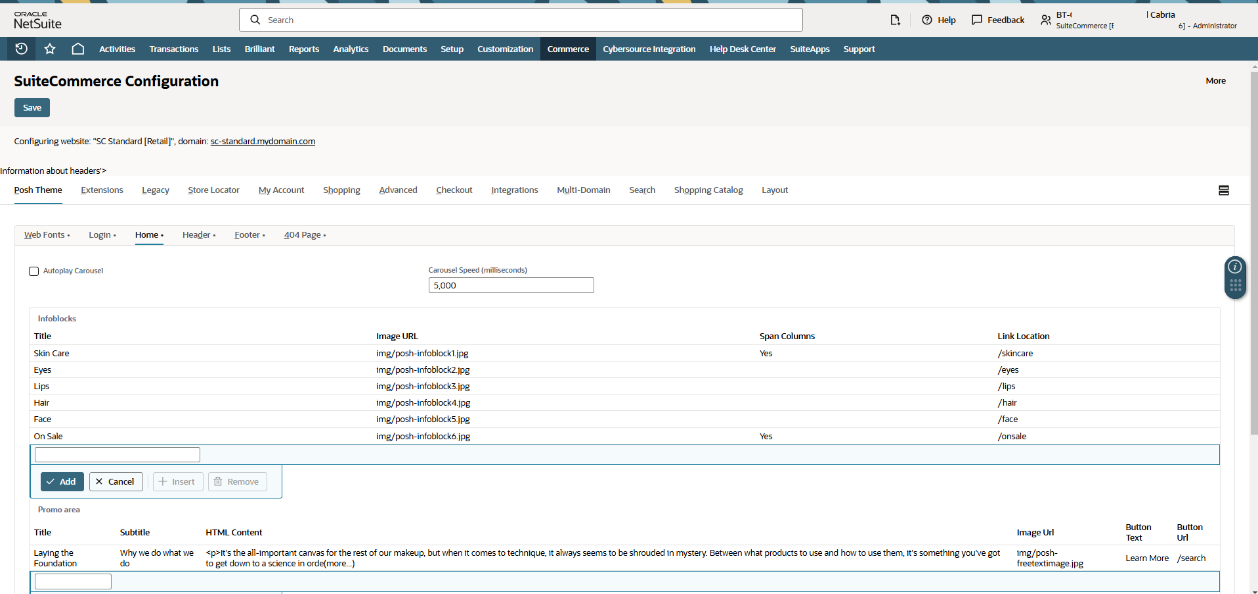1258x594 pixels.
Task: Switch to the Search tab
Action: click(x=642, y=190)
